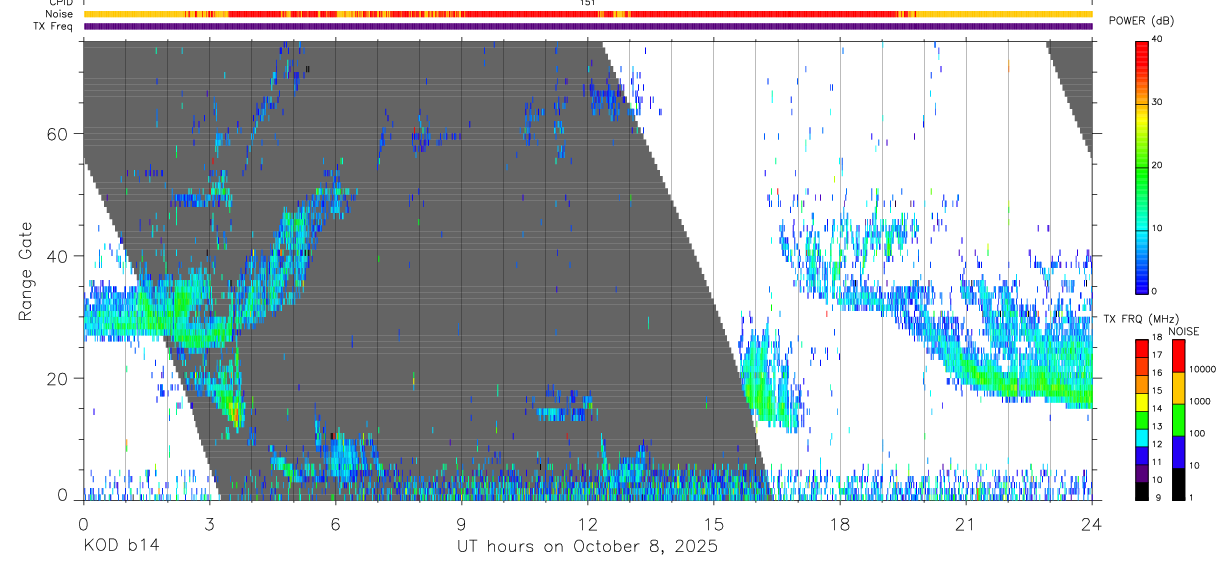Screen dimensions: 1228x567
Task: Click the 21 tick on the UT hours axis
Action: click(x=965, y=523)
